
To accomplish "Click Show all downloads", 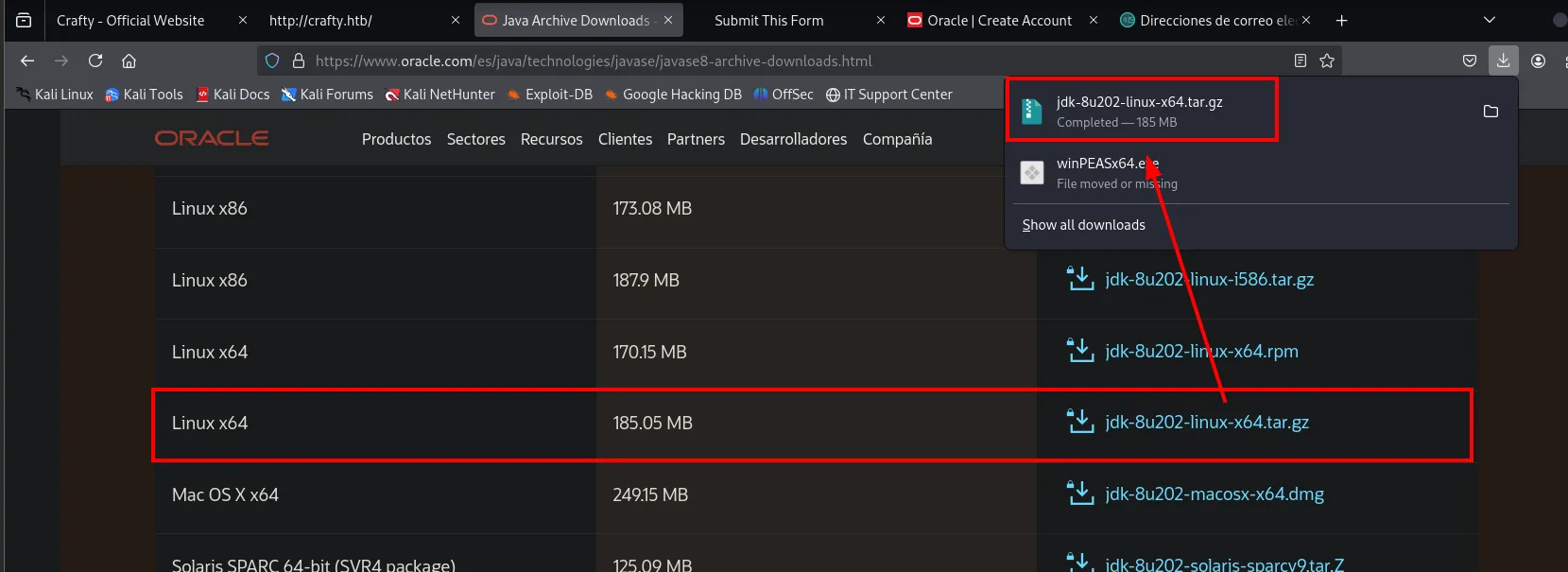I will [x=1084, y=225].
